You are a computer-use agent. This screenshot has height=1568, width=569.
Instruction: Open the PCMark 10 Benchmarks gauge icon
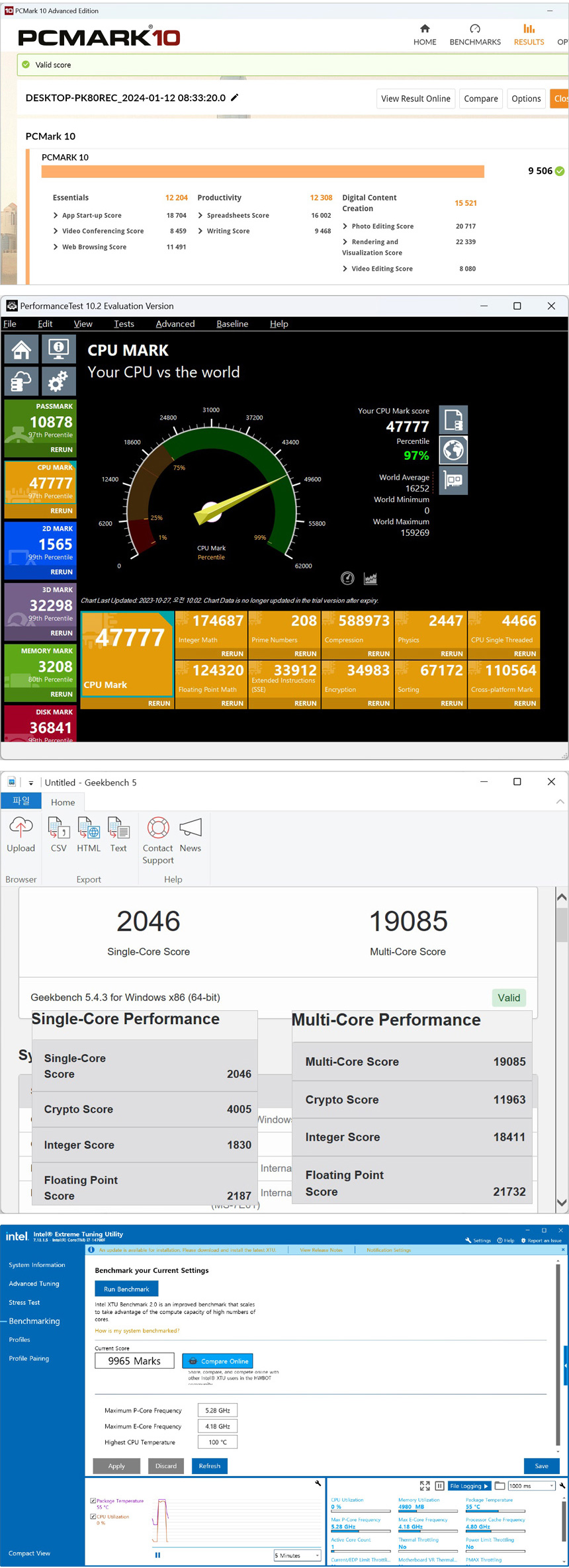(x=475, y=28)
